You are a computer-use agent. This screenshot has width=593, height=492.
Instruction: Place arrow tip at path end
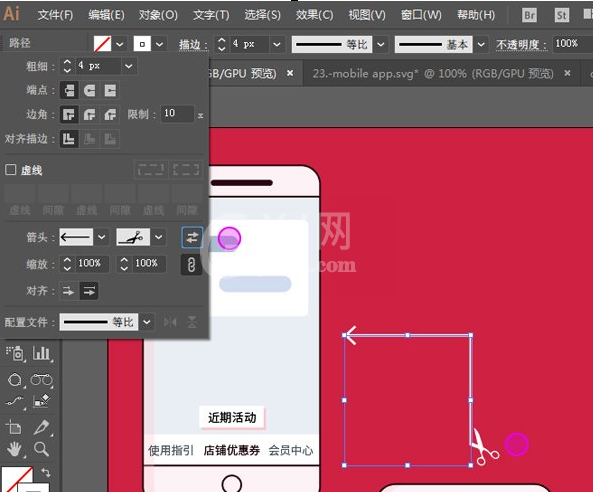pyautogui.click(x=89, y=291)
